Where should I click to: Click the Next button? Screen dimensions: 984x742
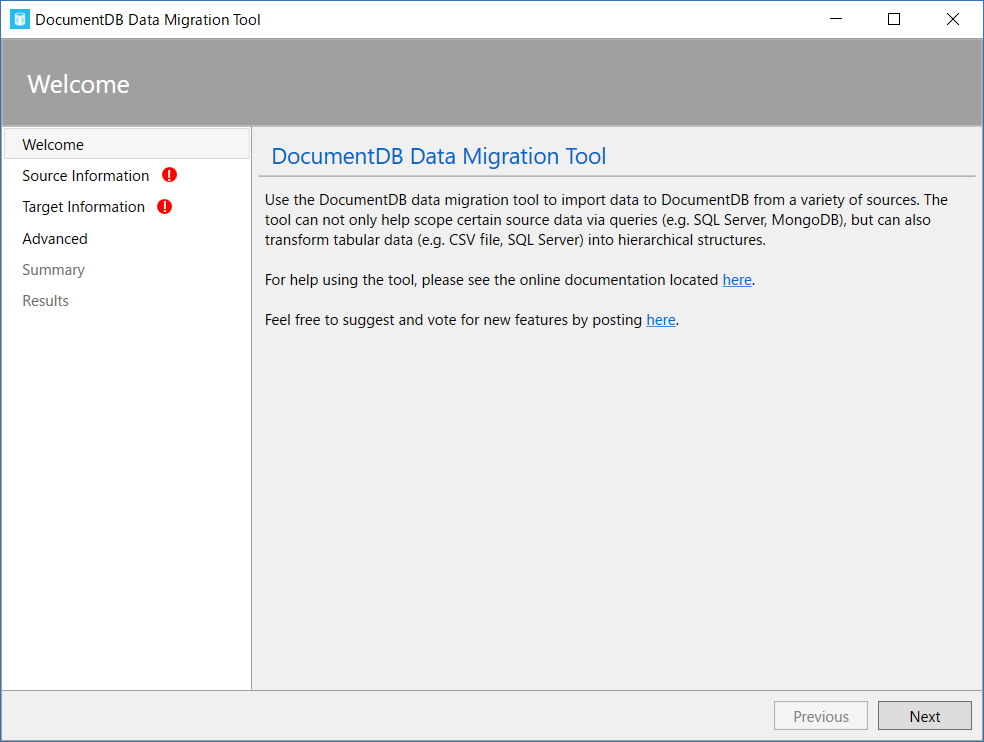point(924,716)
